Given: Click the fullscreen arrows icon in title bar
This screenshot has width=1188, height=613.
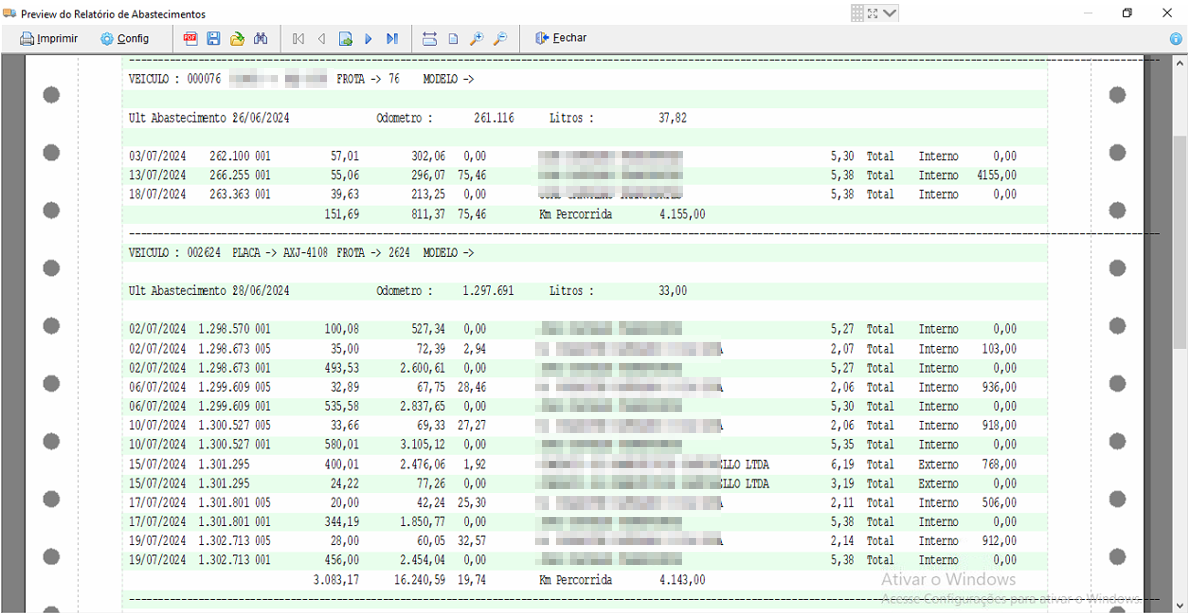Looking at the screenshot, I should pos(873,13).
